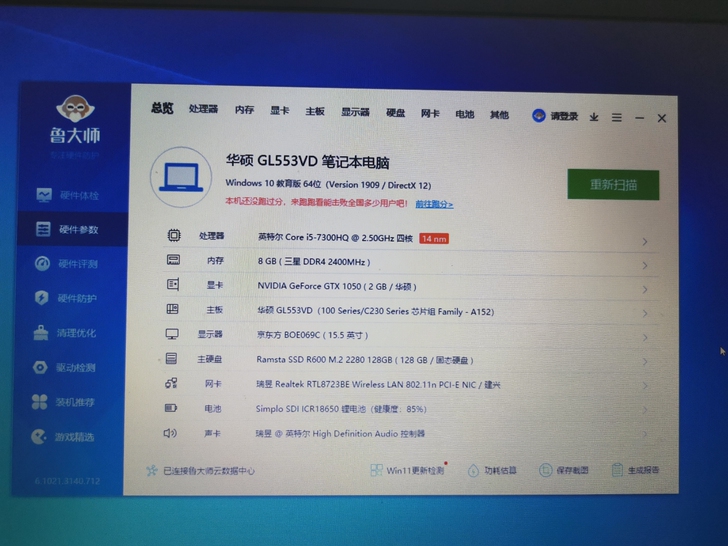Click the 主硬盘 disk row icon
The image size is (728, 546).
(x=171, y=358)
